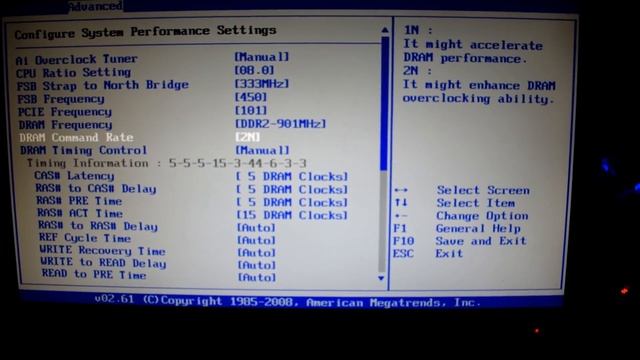Click the F10 Save and Exit hint

pos(460,241)
